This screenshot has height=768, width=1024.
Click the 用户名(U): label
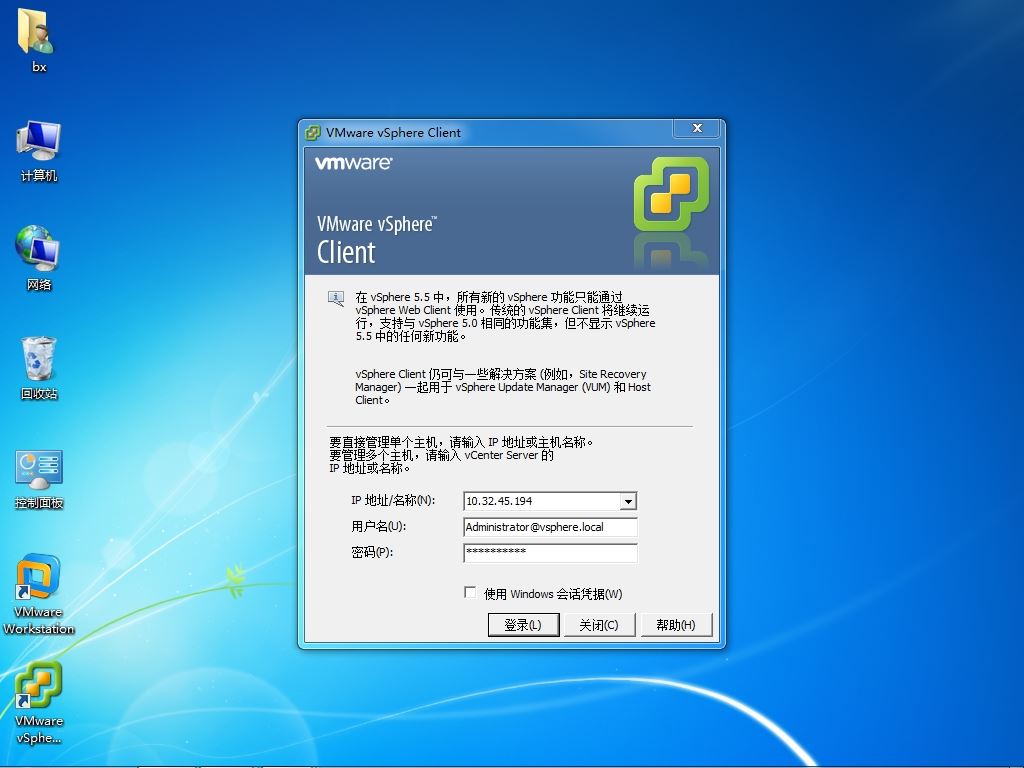click(x=378, y=526)
